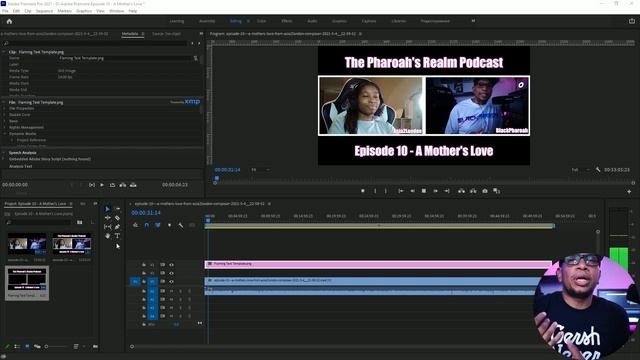Step forward one frame in Program monitor
The height and width of the screenshot is (360, 640).
(436, 191)
